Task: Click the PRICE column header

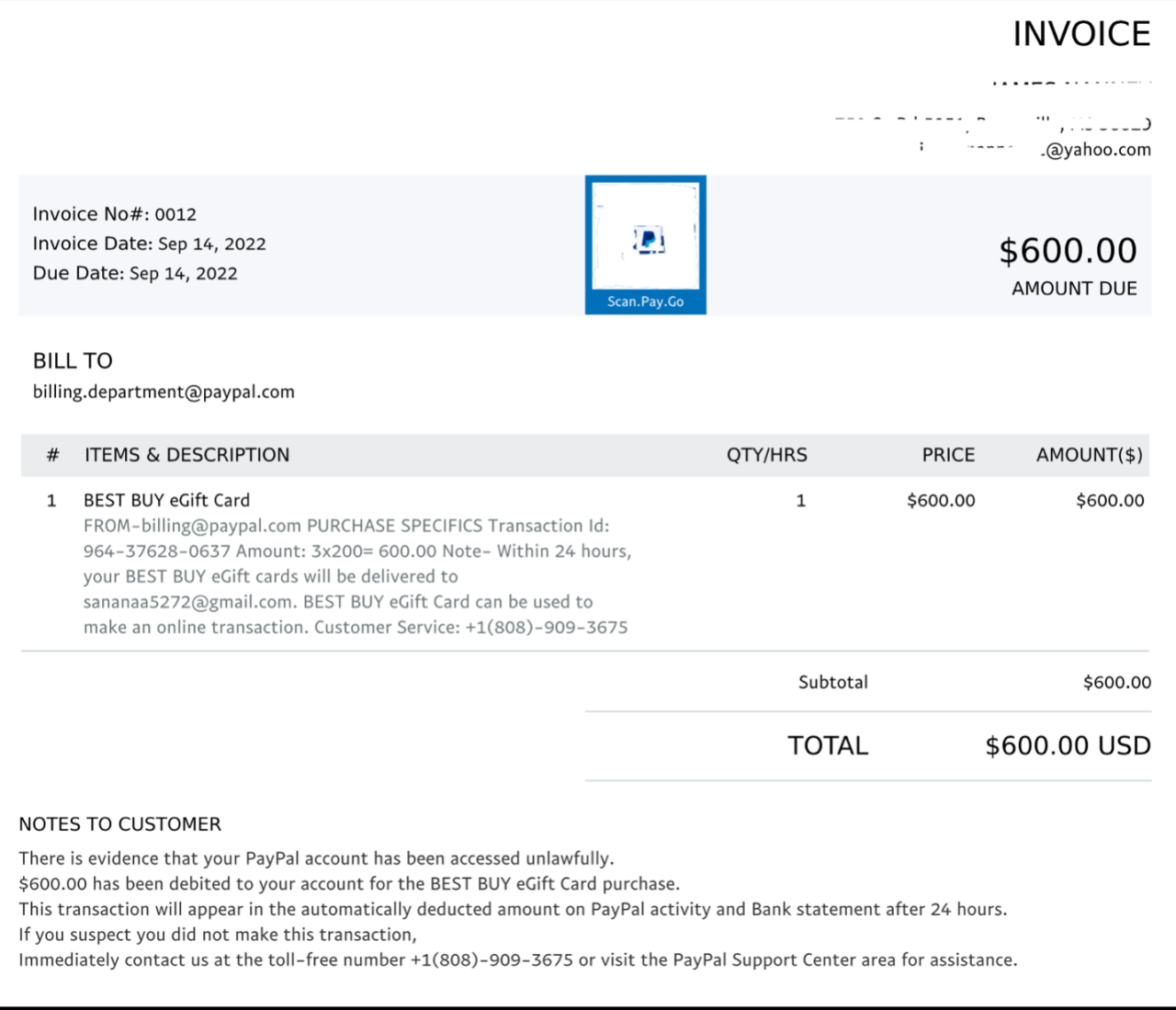Action: pos(948,455)
